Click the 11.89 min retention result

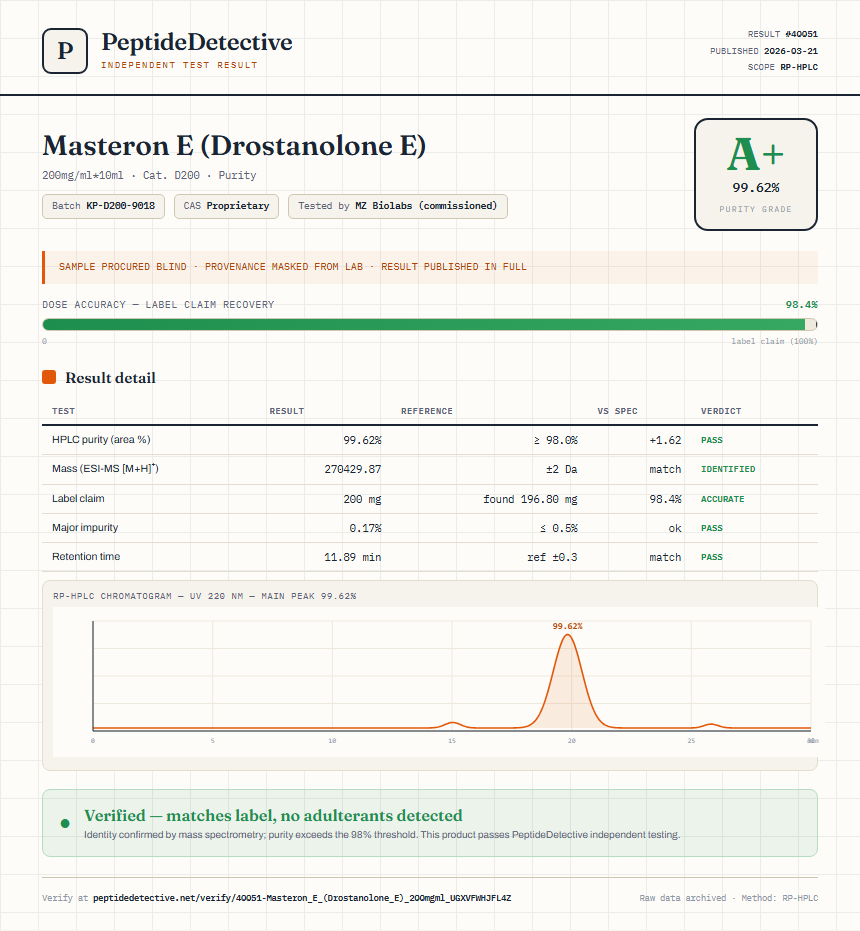click(353, 557)
